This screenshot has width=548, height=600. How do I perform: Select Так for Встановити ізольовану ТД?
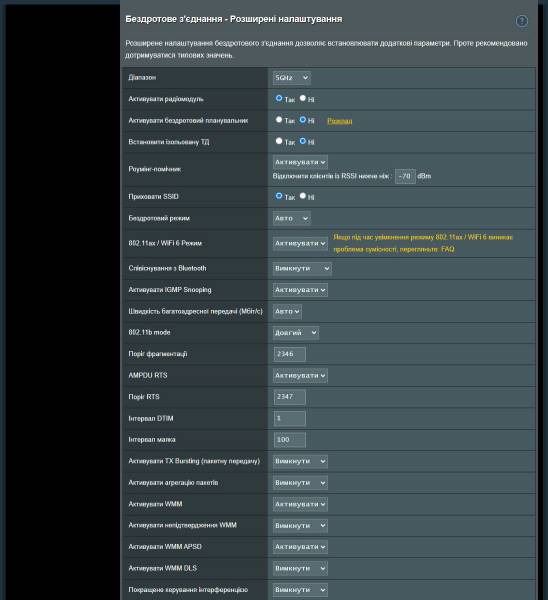(x=279, y=141)
